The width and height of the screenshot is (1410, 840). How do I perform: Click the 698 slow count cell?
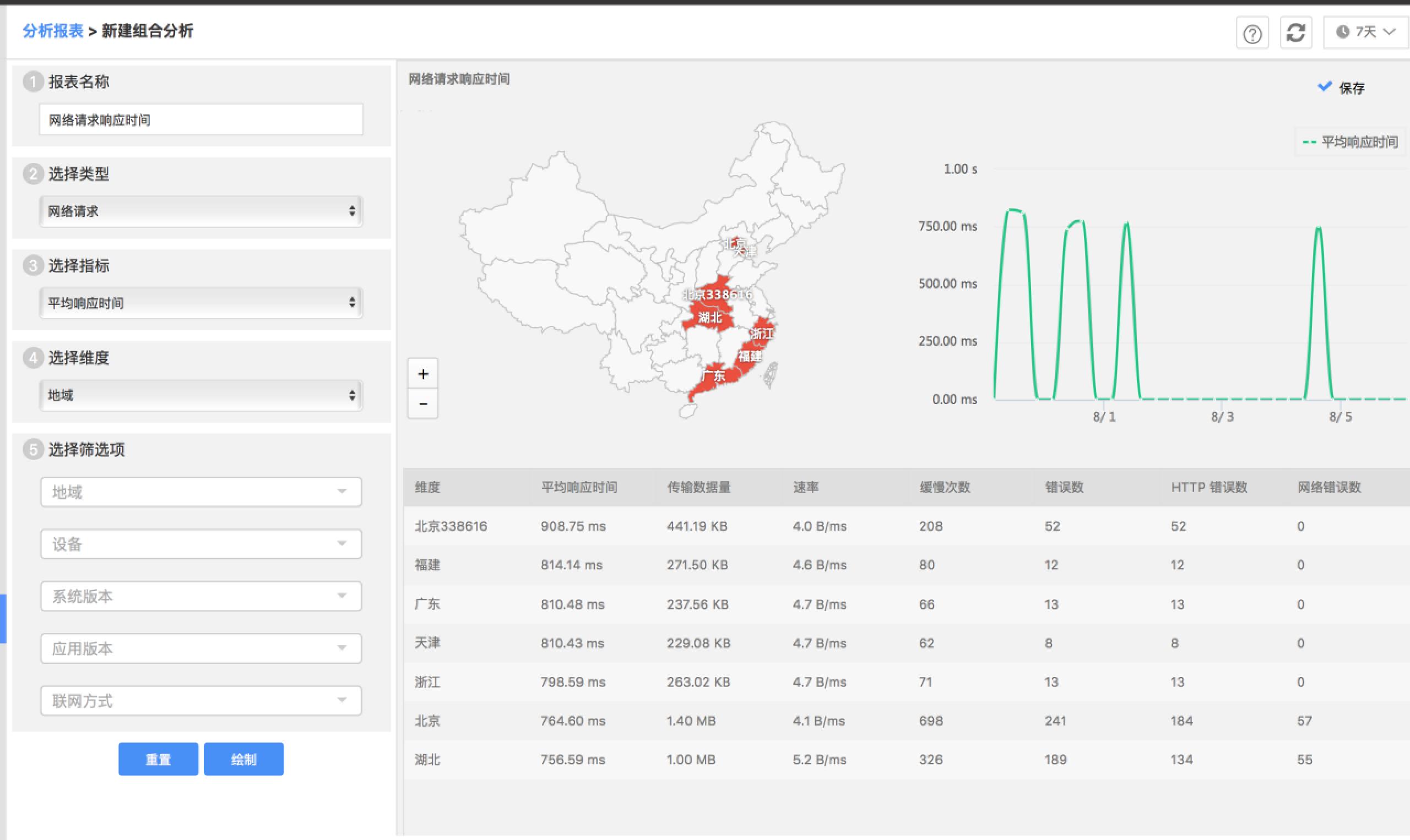tap(931, 721)
